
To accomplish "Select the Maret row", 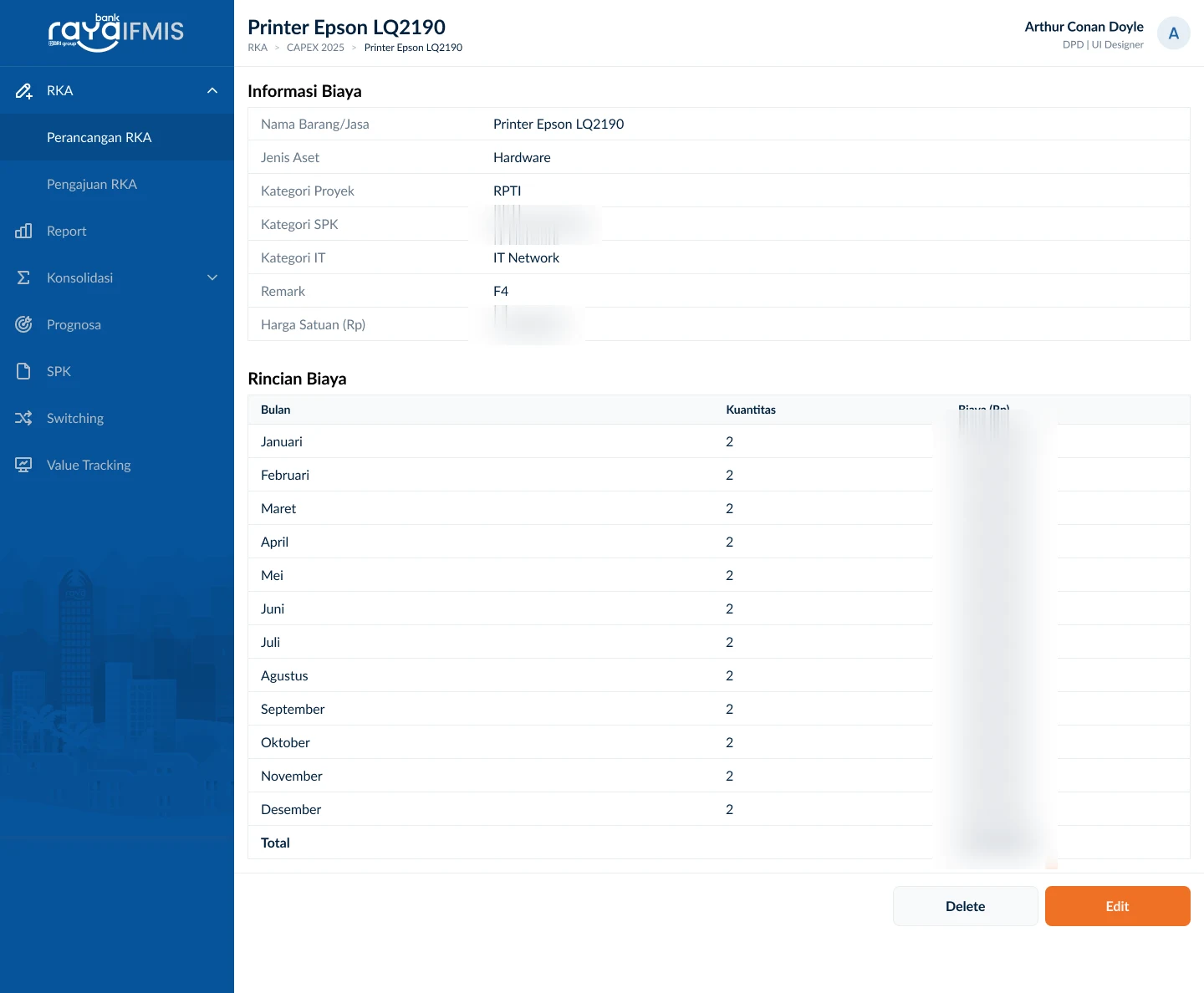I will tap(719, 508).
